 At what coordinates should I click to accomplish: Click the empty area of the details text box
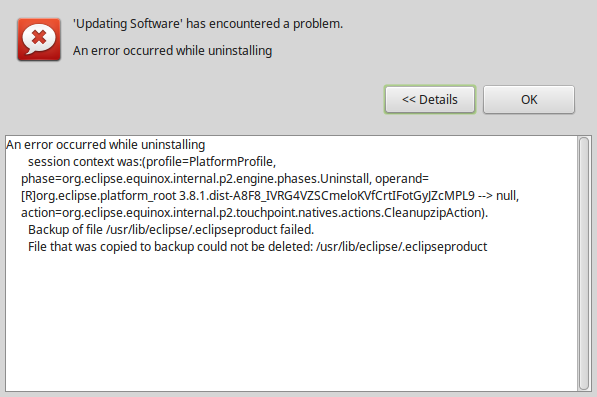(291, 324)
